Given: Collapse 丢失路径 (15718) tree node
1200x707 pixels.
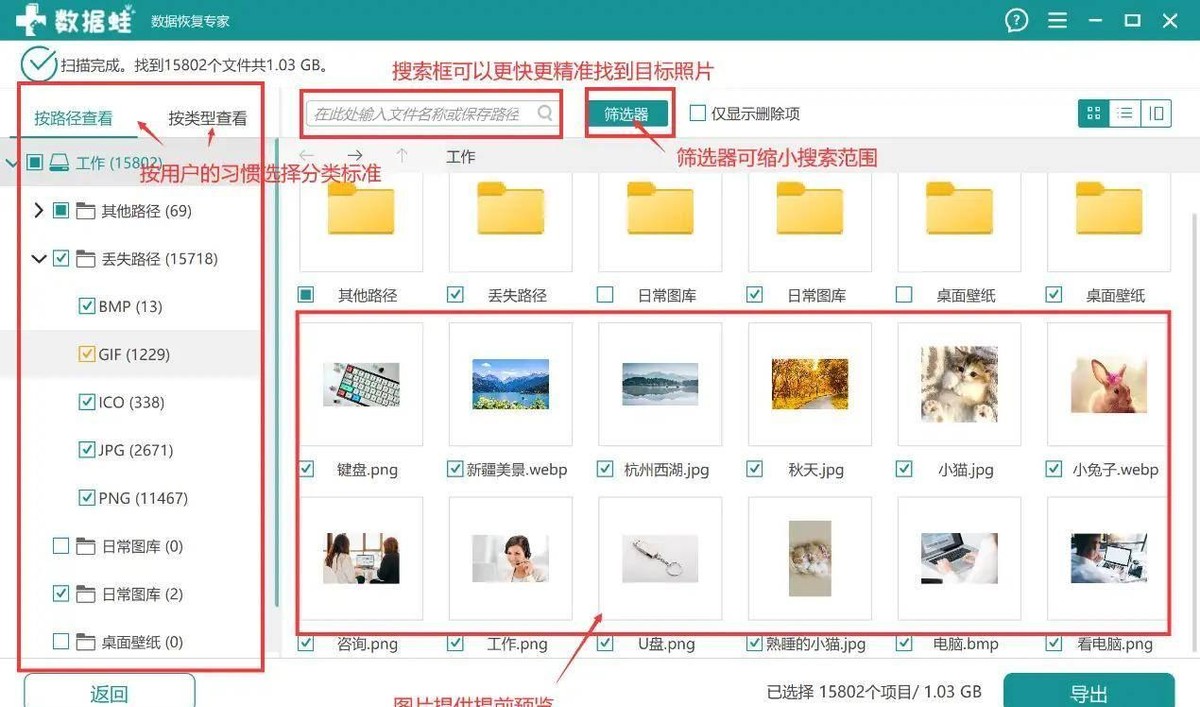Looking at the screenshot, I should pos(38,259).
